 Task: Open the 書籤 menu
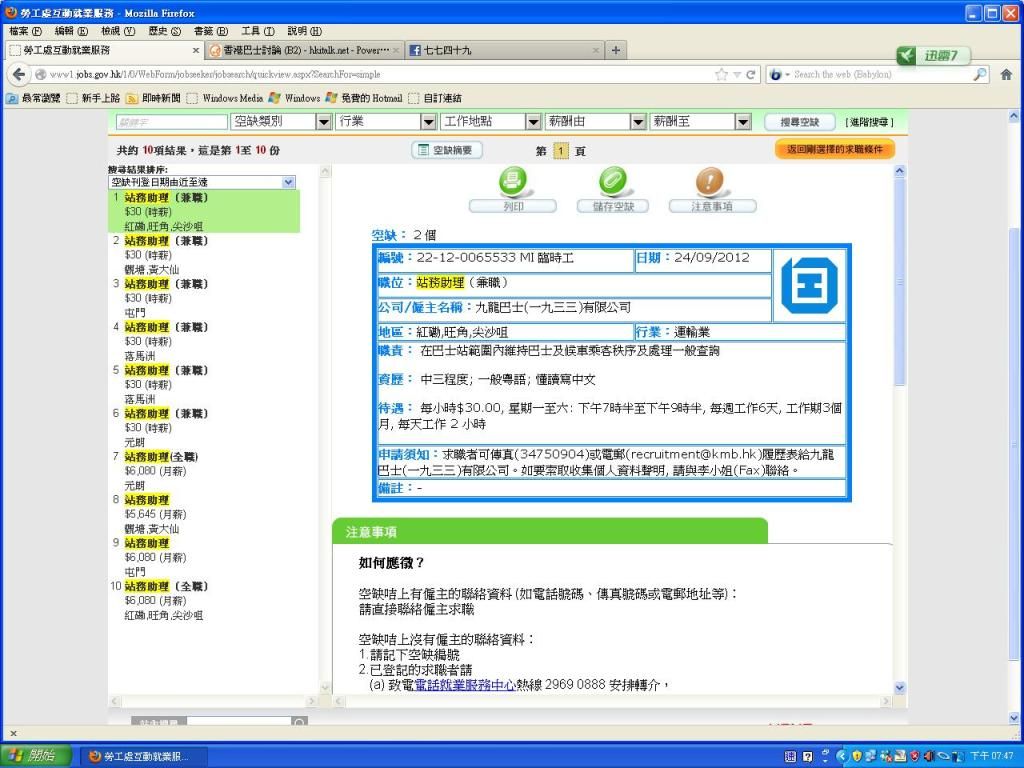[210, 31]
